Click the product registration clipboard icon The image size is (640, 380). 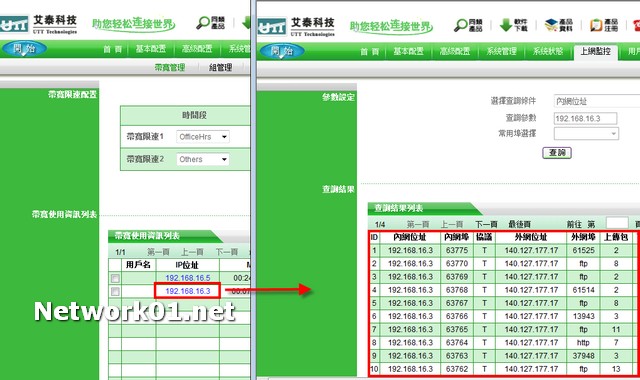click(596, 25)
